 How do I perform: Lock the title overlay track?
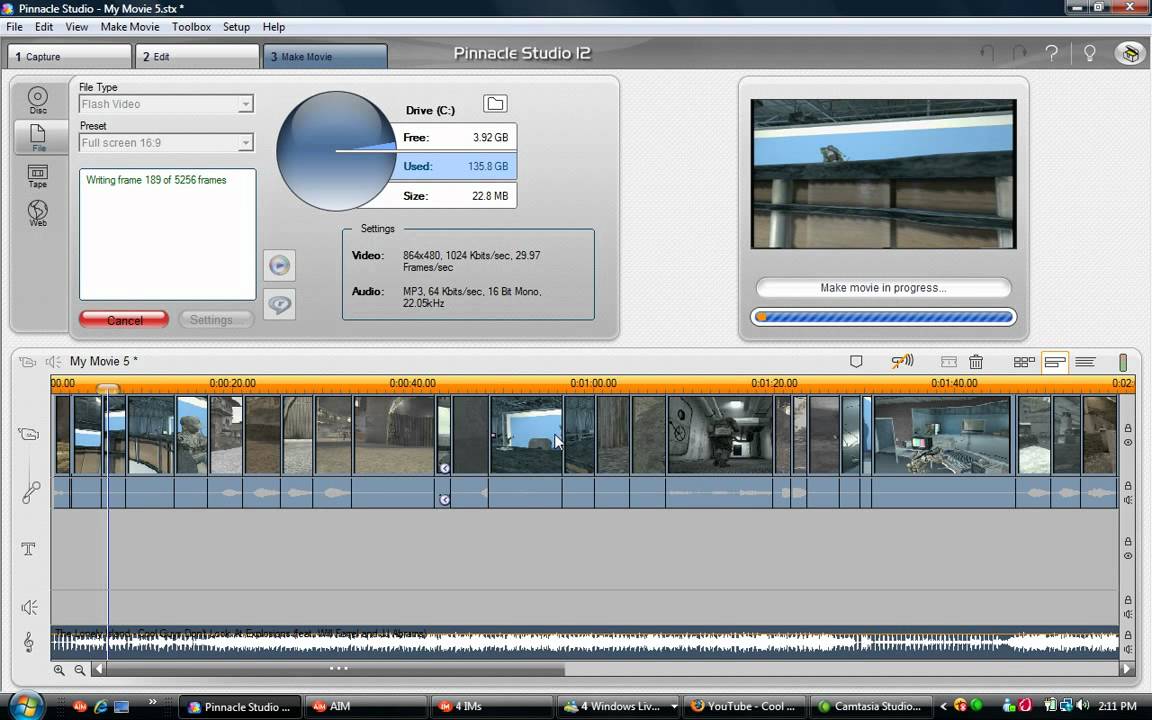1128,541
